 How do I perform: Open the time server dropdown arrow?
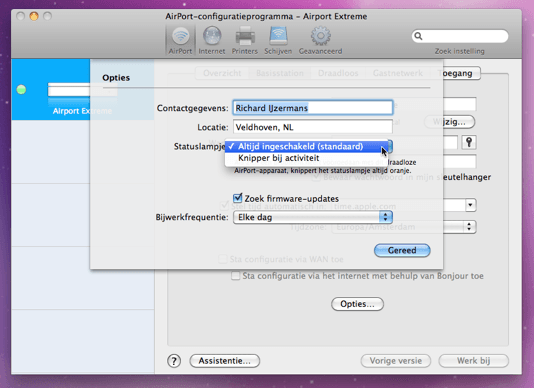coord(470,205)
